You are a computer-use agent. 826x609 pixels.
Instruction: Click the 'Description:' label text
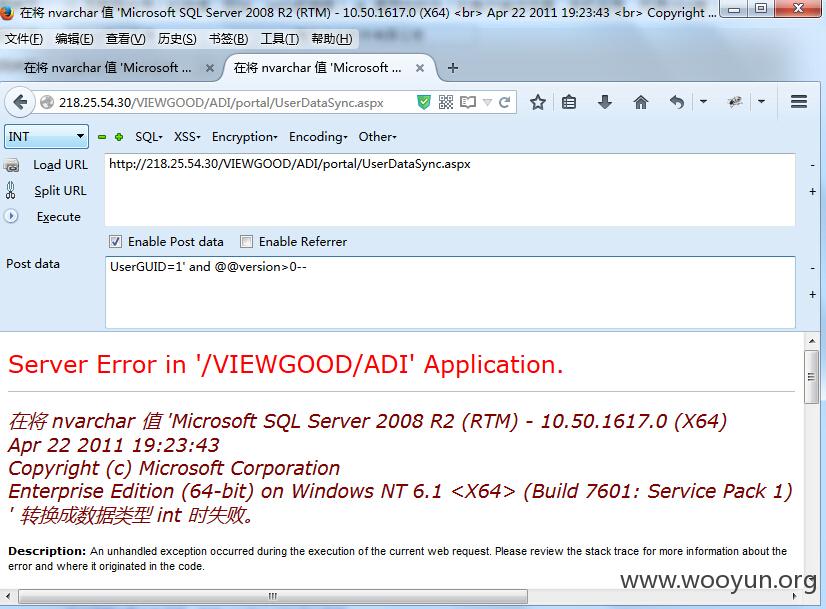[x=47, y=551]
